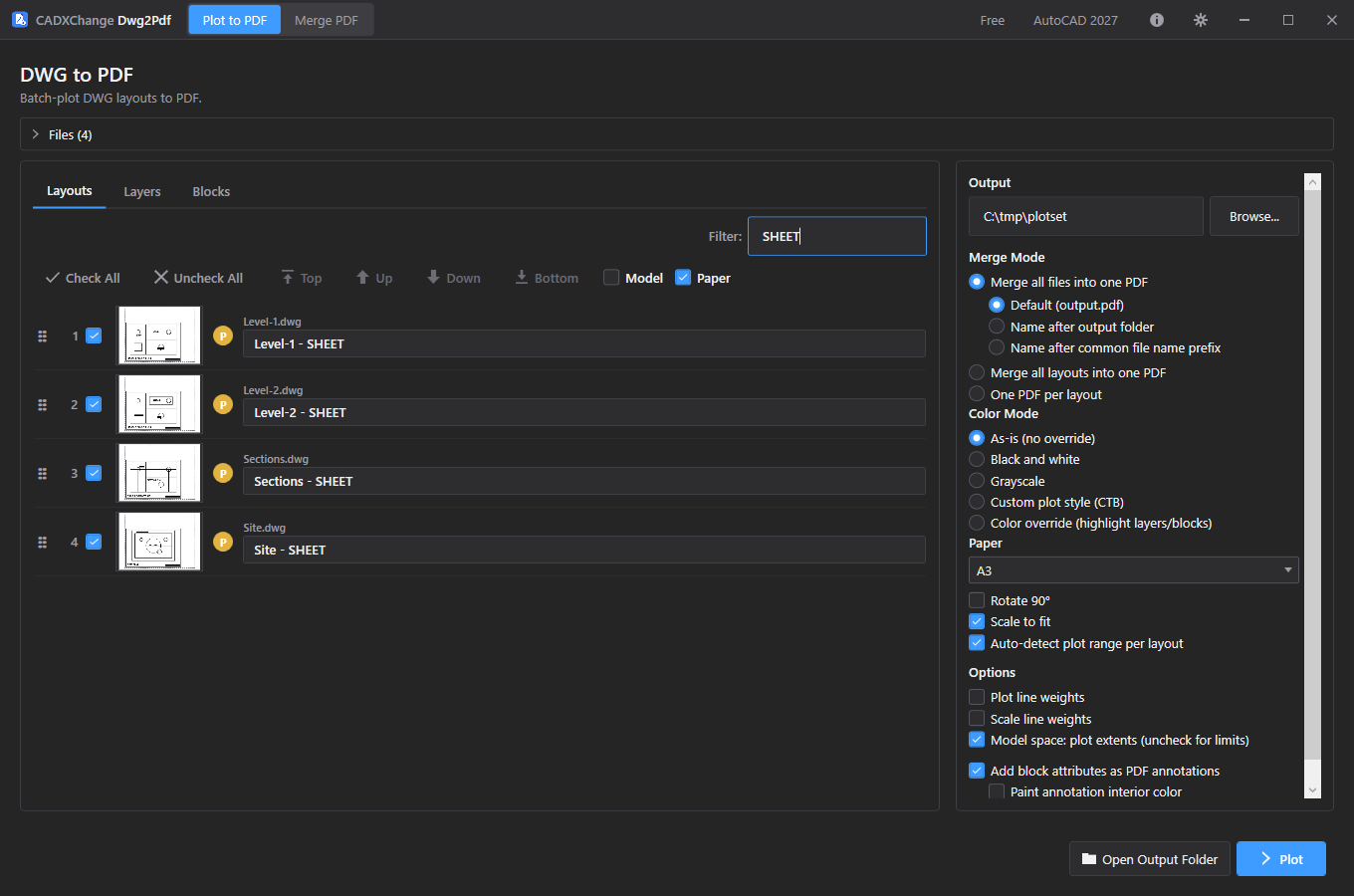Click Browse... for output path
The width and height of the screenshot is (1354, 896).
click(x=1254, y=216)
